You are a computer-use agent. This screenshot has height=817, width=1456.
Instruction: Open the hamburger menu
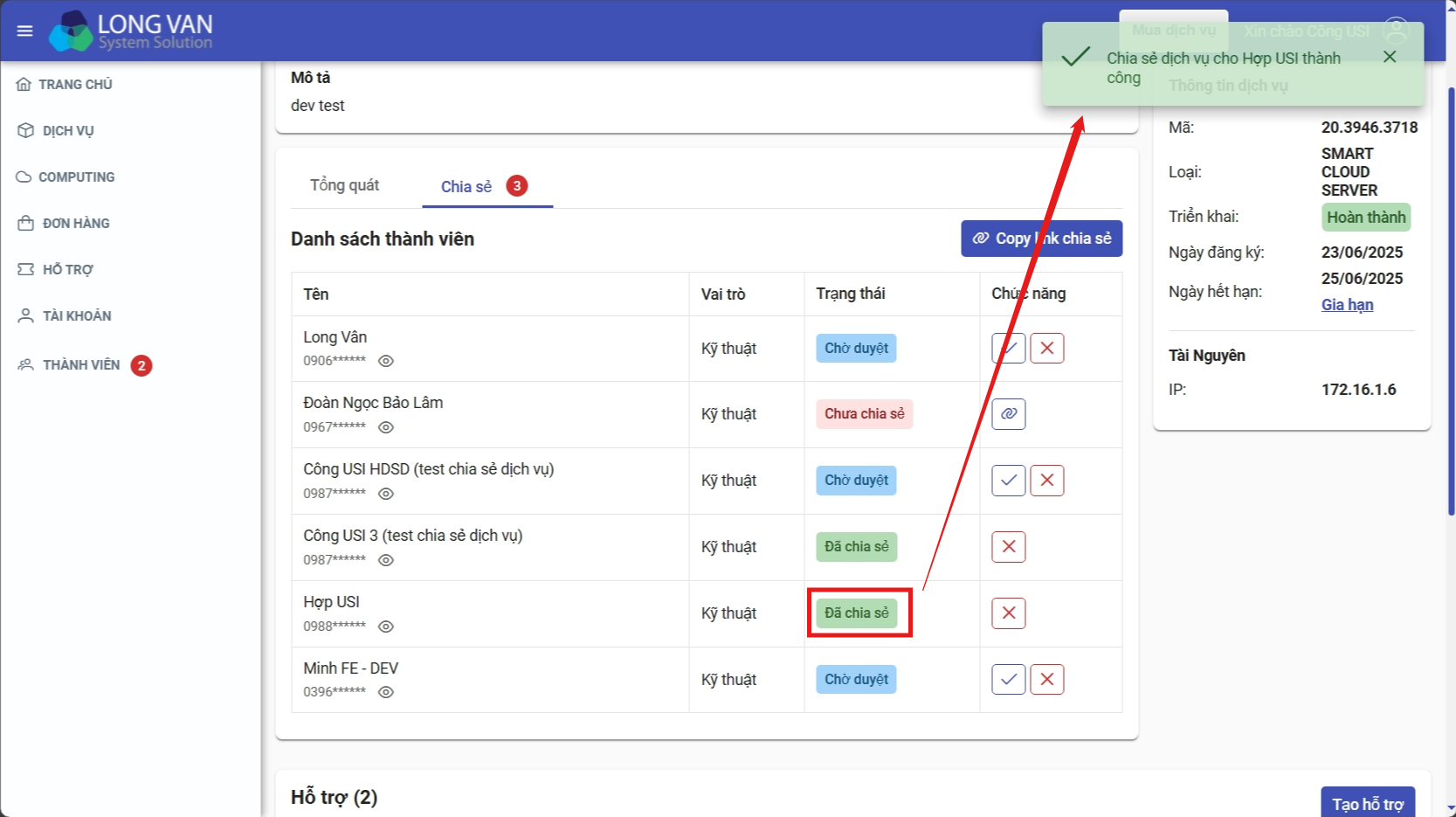coord(24,31)
